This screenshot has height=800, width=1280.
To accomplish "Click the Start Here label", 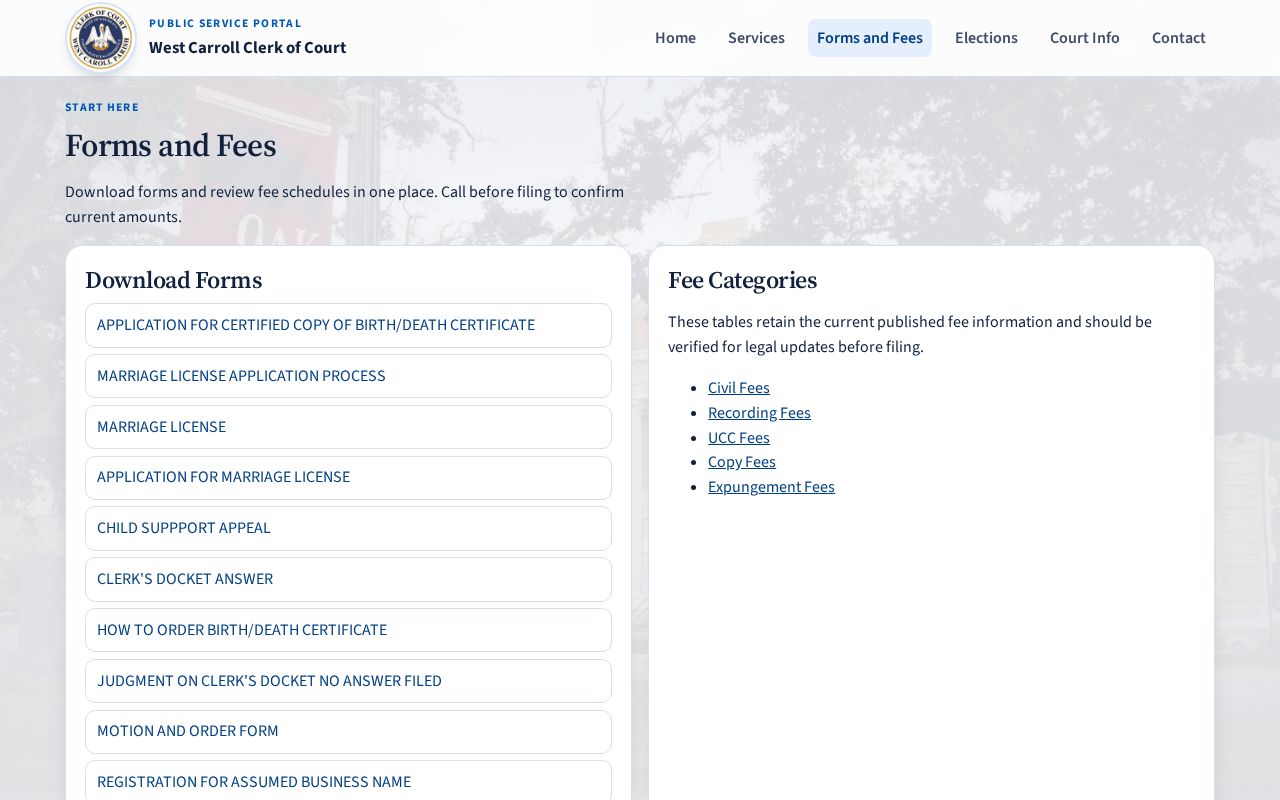I will (x=102, y=107).
